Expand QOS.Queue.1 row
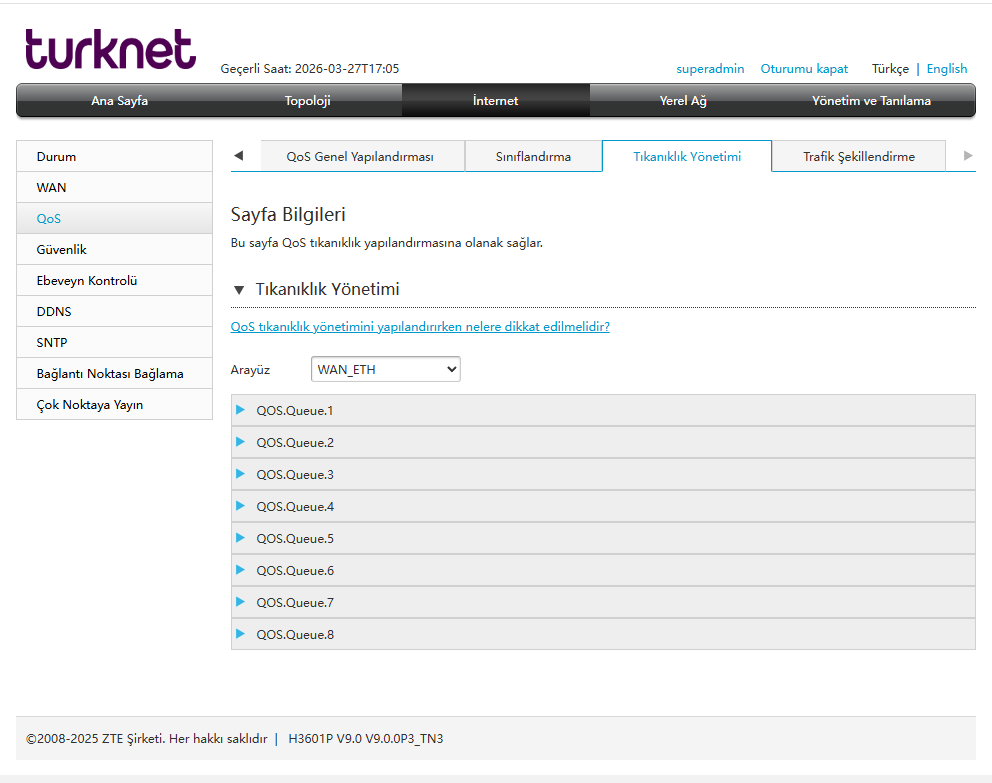 point(603,410)
